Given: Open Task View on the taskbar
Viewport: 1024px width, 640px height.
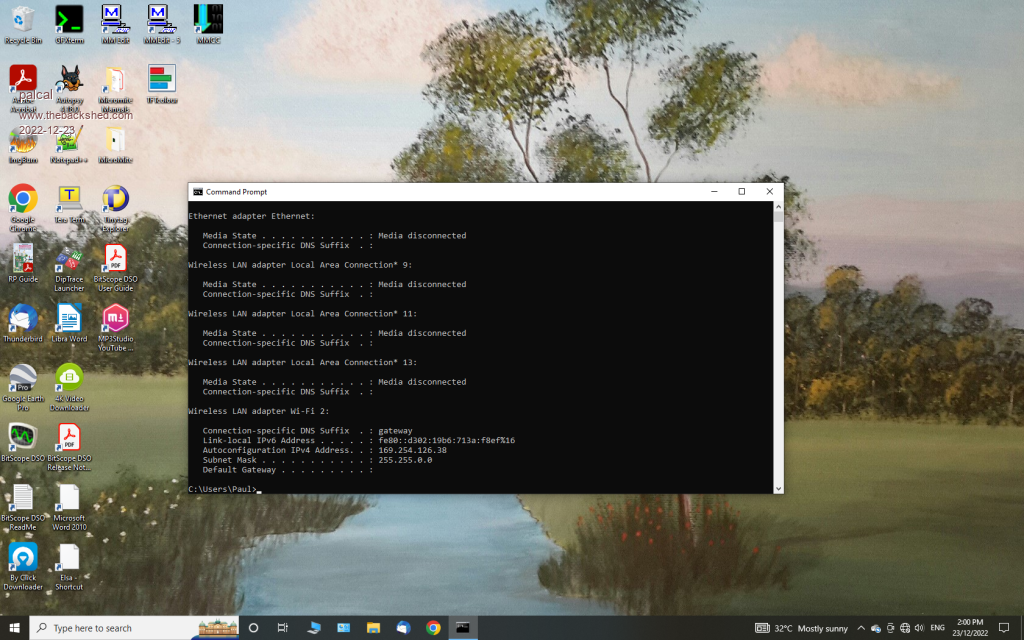Looking at the screenshot, I should pyautogui.click(x=283, y=628).
